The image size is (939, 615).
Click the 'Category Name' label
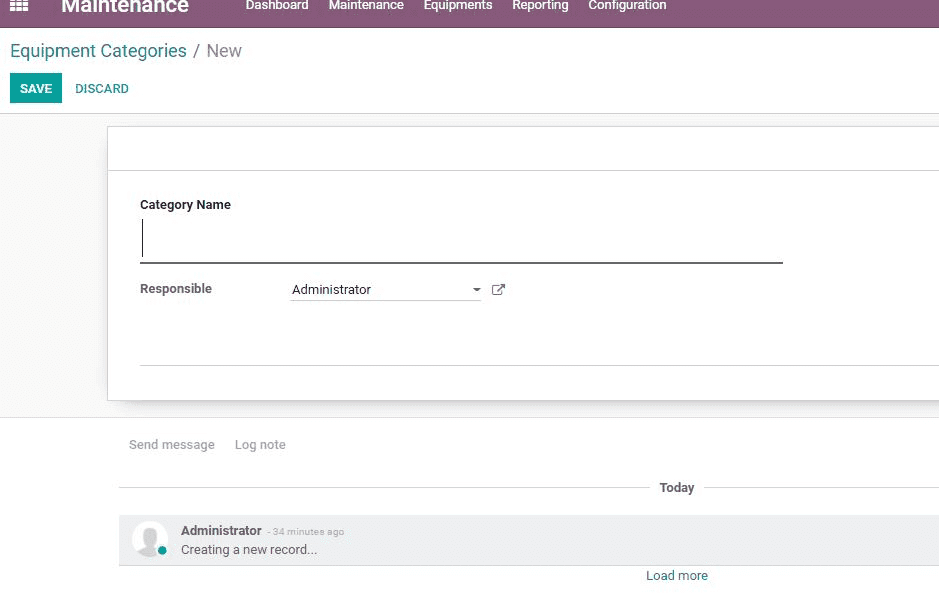coord(185,205)
